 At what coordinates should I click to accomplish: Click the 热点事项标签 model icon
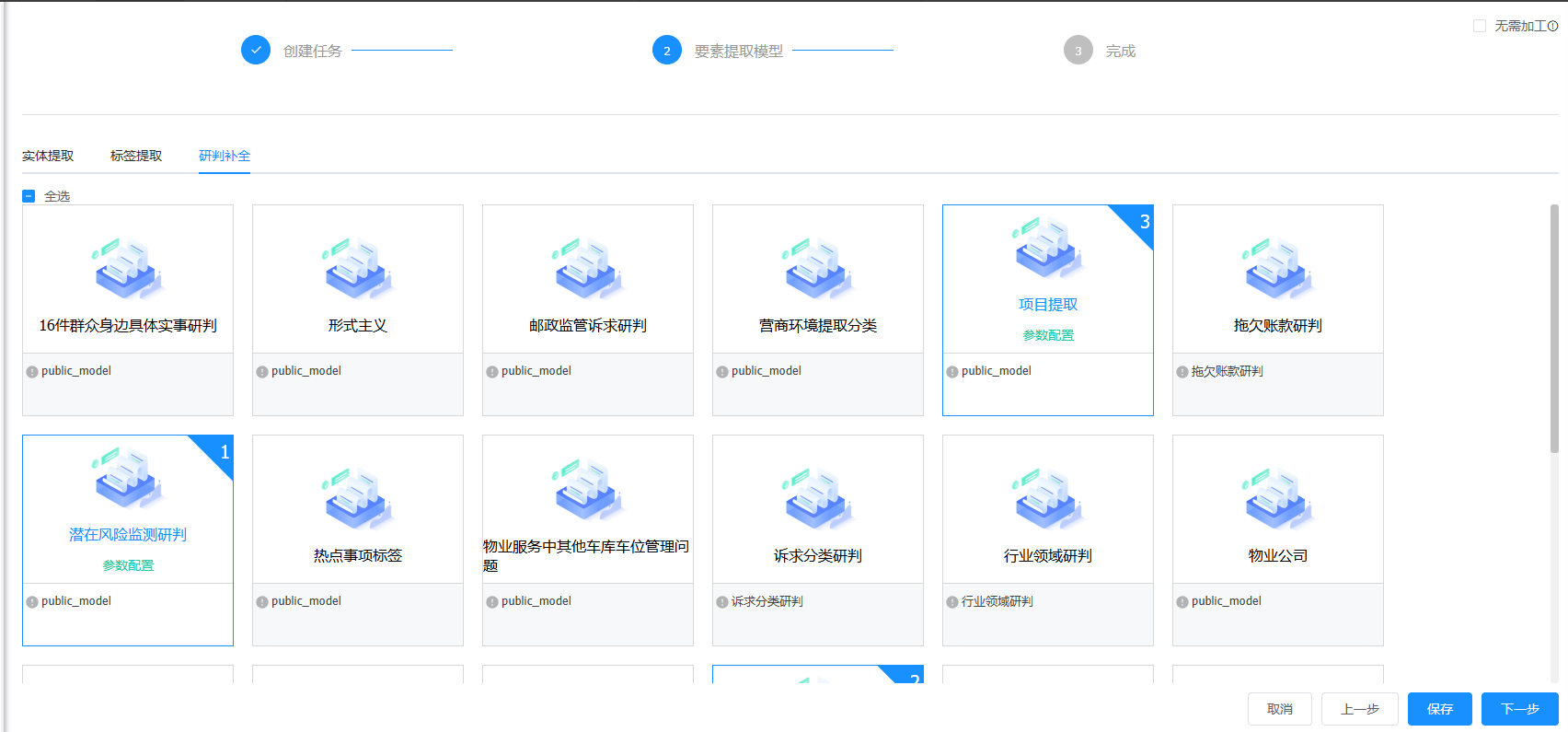click(x=358, y=498)
